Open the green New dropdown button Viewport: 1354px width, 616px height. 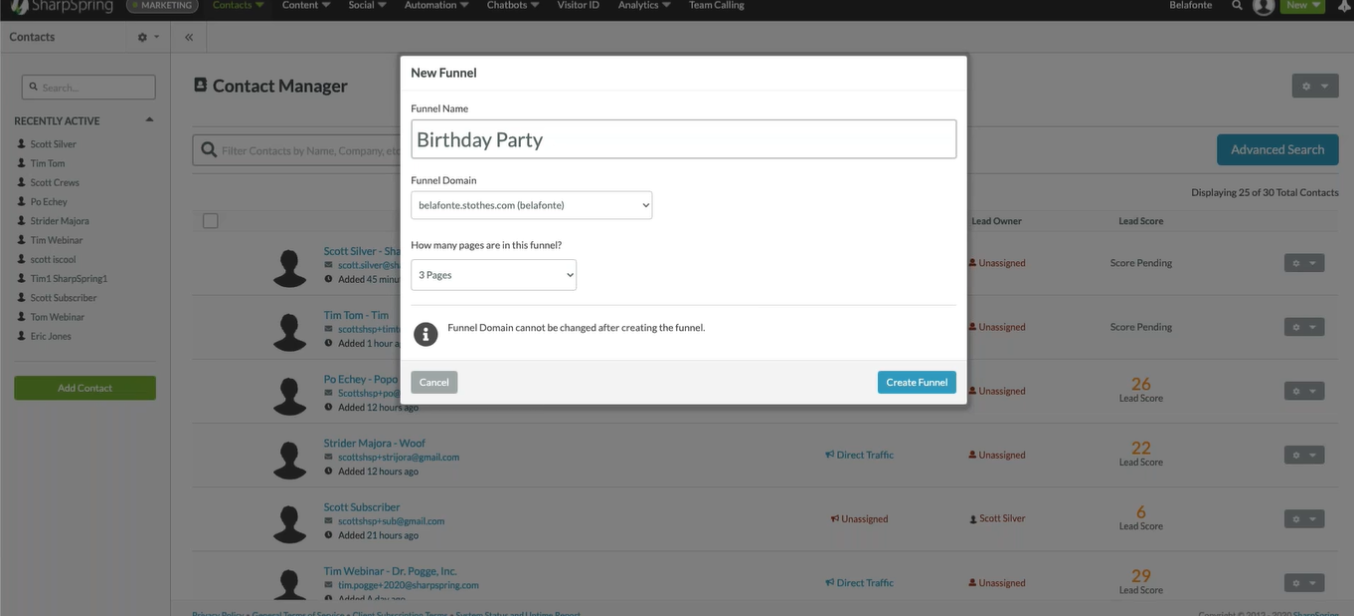[1304, 6]
